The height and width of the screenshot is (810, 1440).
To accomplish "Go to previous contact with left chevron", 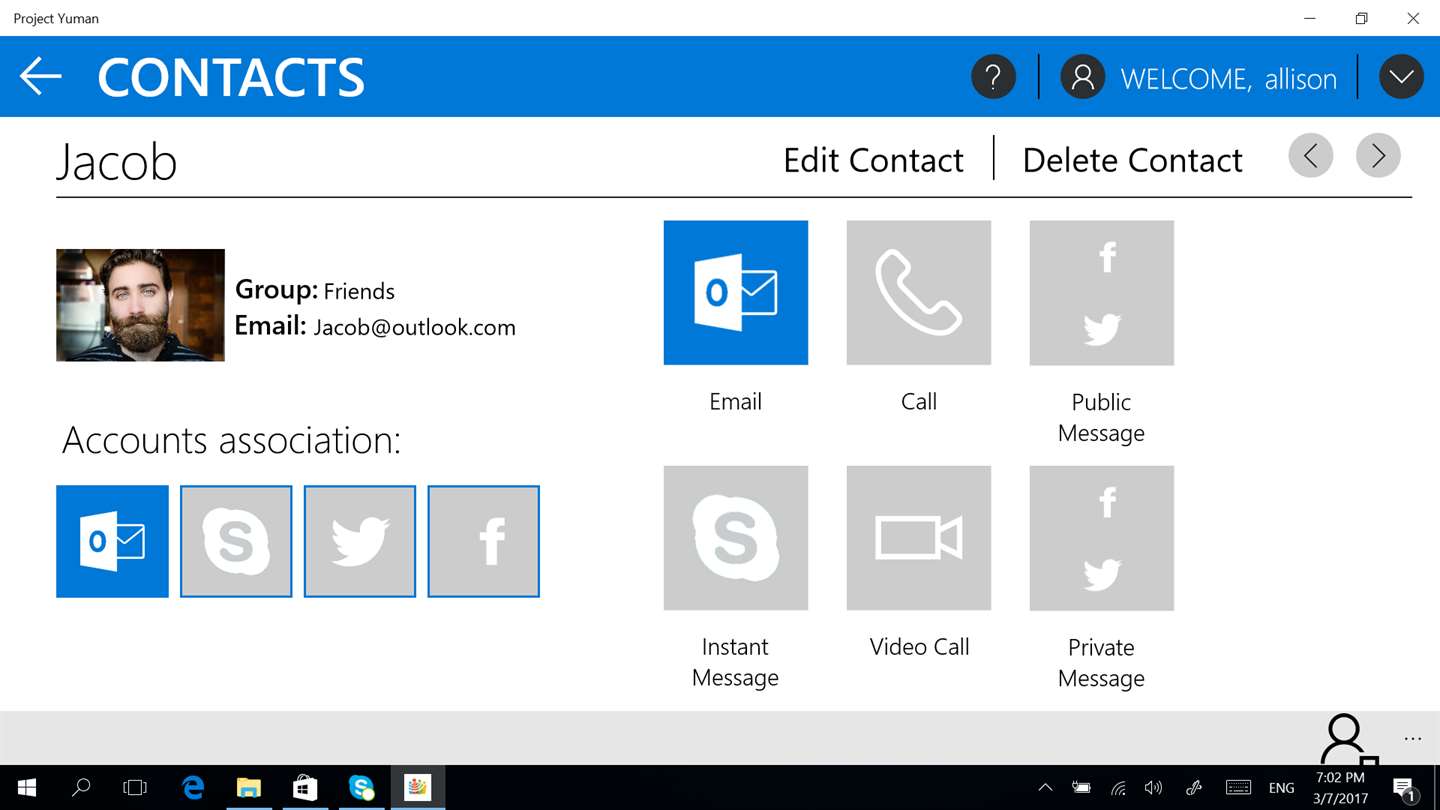I will 1311,156.
